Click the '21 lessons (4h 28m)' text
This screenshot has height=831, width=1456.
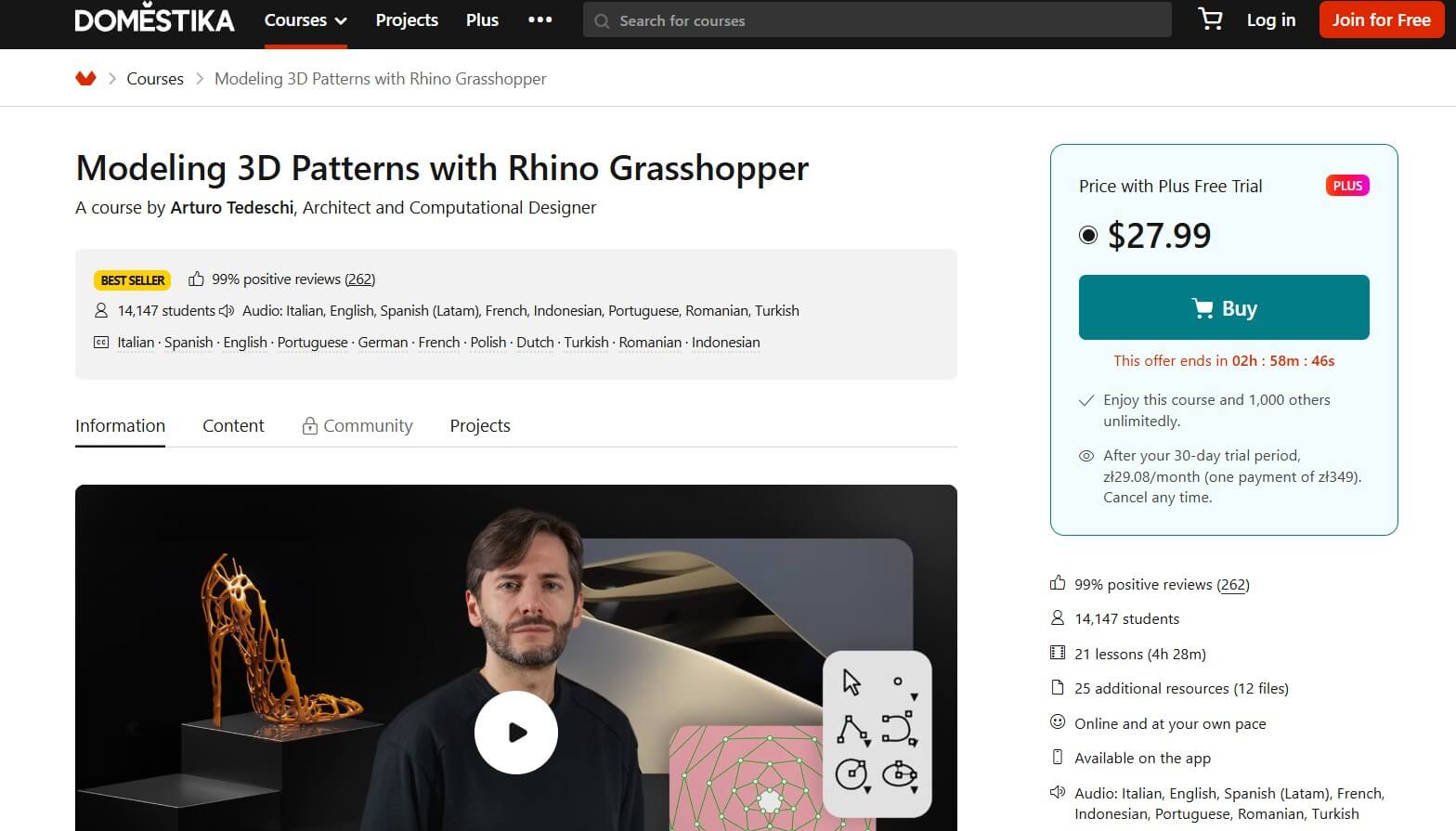[1140, 654]
